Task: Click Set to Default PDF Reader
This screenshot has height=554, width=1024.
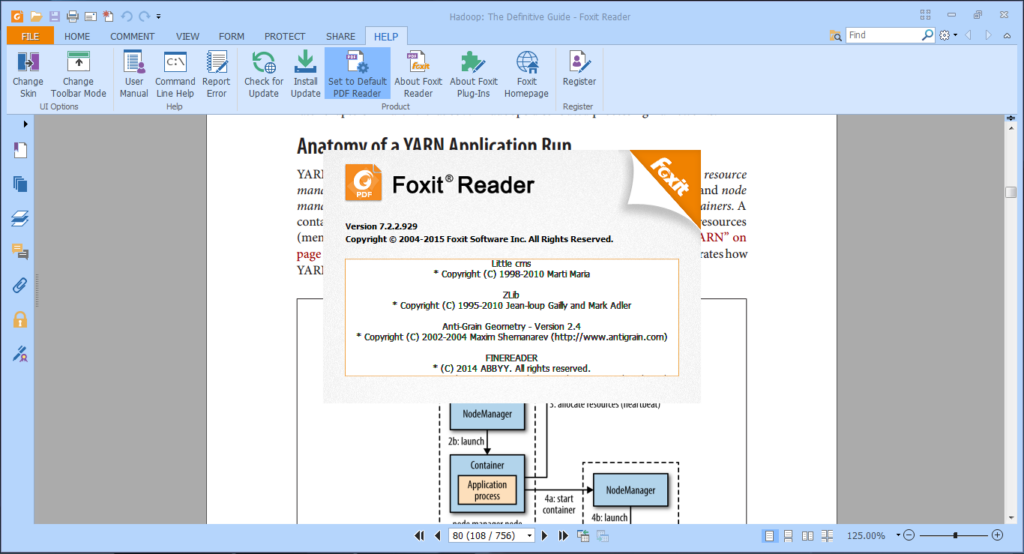Action: coord(357,74)
